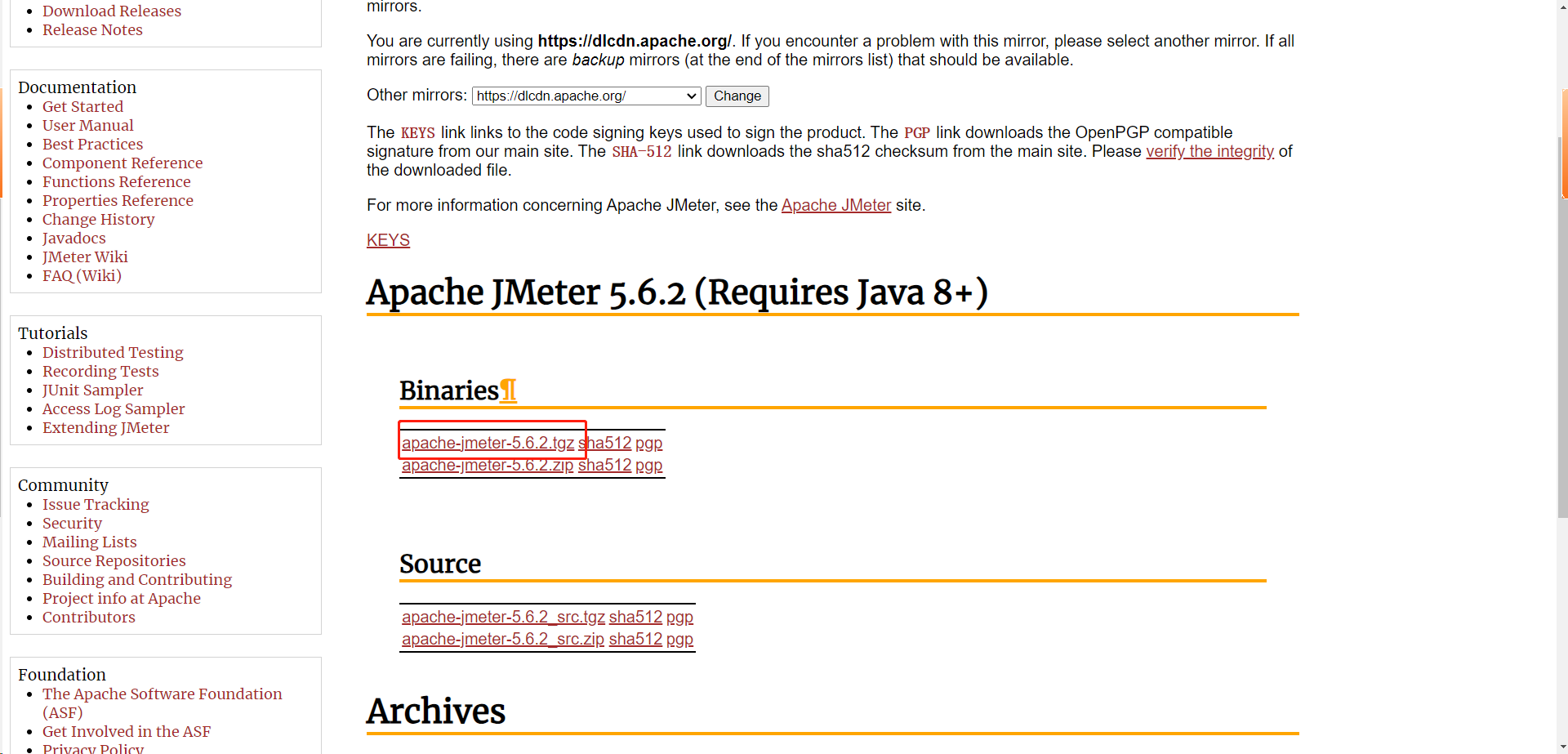Open pgp for apache-jmeter-5.6.2.zip
The width and height of the screenshot is (1568, 754).
pos(648,465)
